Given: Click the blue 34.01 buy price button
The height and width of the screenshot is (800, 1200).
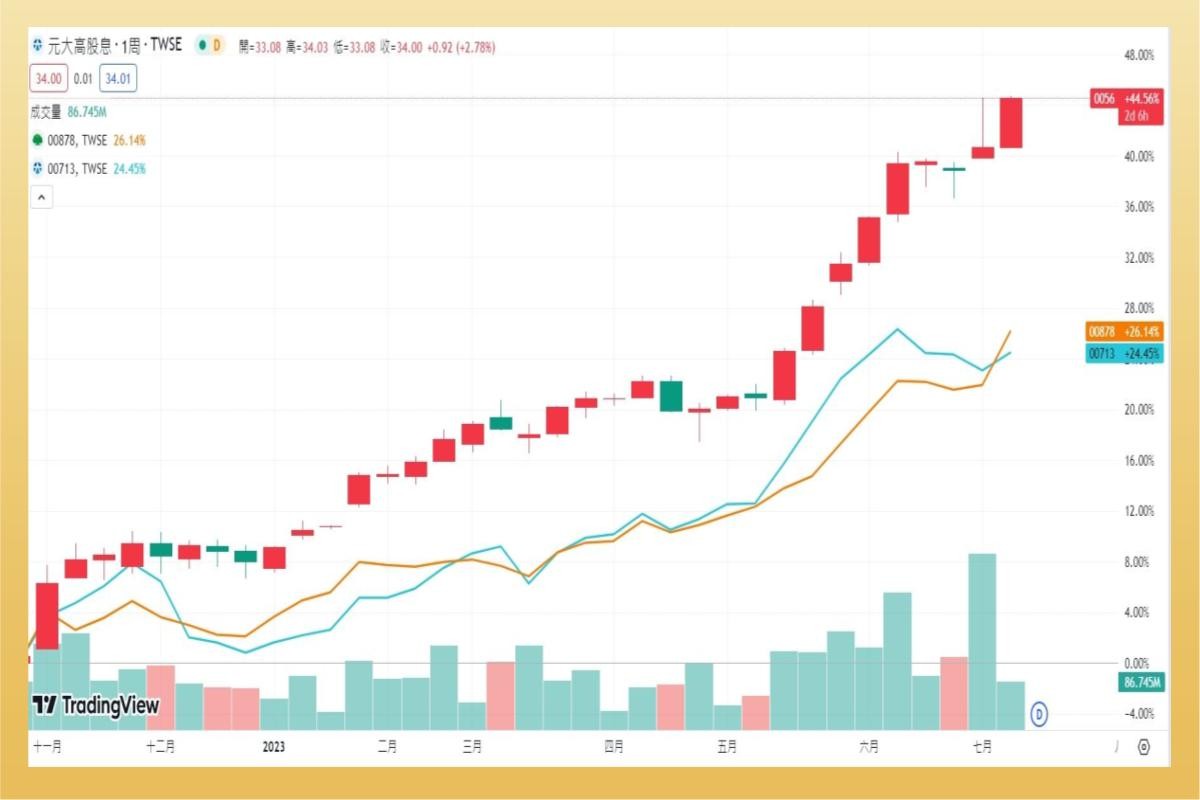Looking at the screenshot, I should click(119, 77).
